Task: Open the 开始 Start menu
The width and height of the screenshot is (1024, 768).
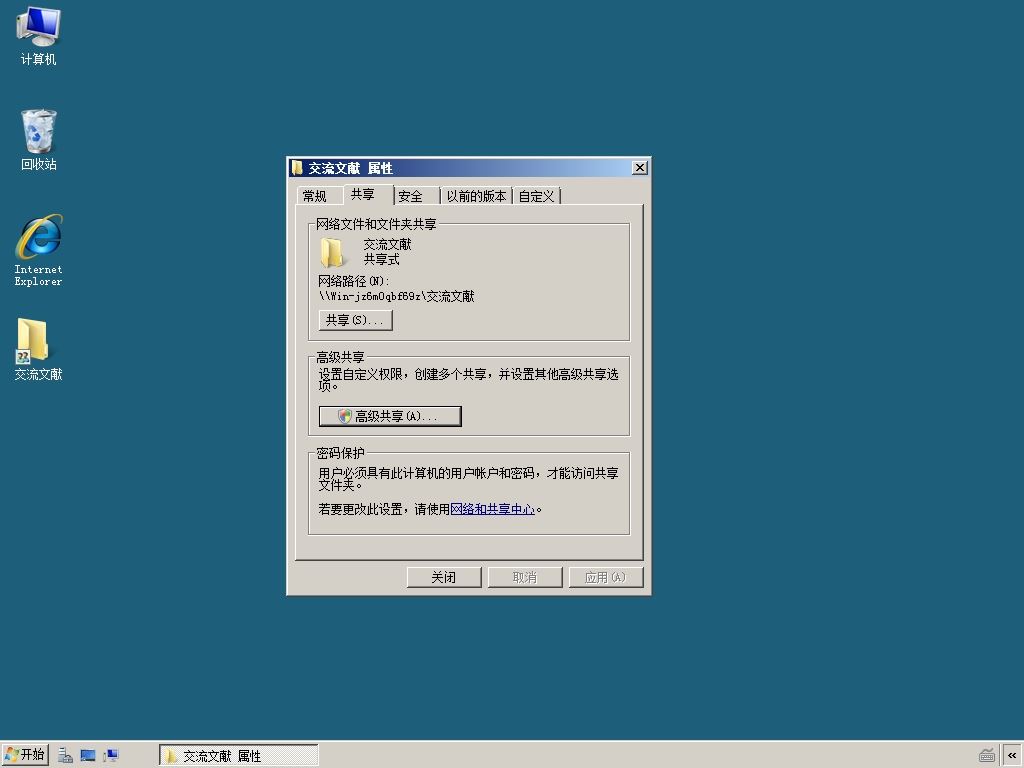Action: [x=25, y=755]
